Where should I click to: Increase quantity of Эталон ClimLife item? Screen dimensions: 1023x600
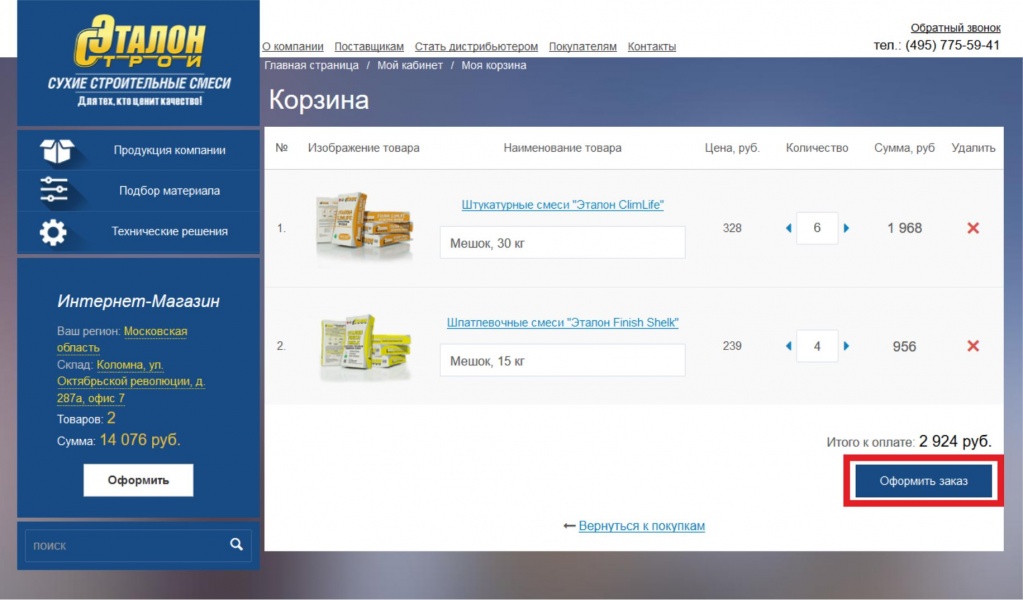pos(846,228)
